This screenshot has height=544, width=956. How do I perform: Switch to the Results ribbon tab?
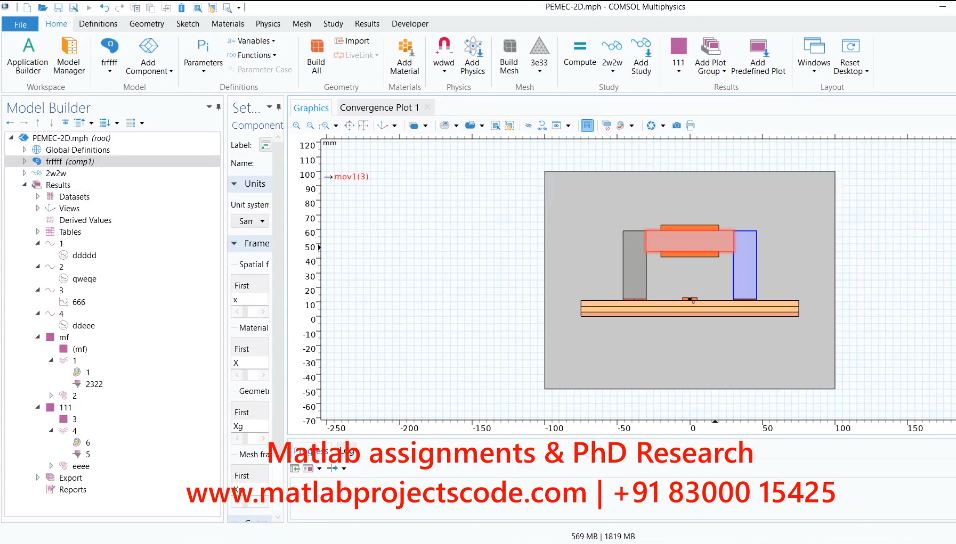[366, 24]
